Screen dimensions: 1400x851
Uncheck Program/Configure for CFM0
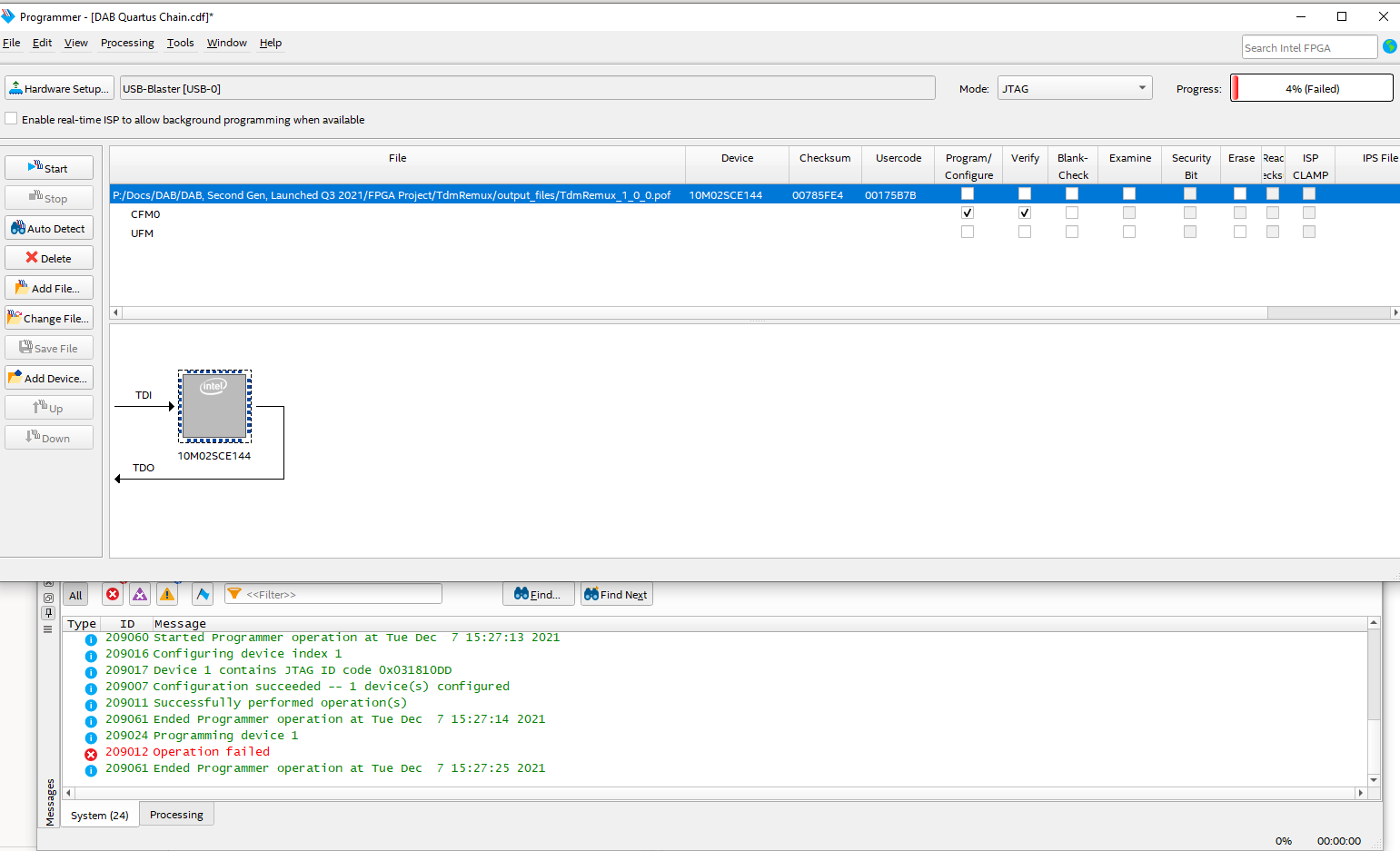click(x=968, y=213)
